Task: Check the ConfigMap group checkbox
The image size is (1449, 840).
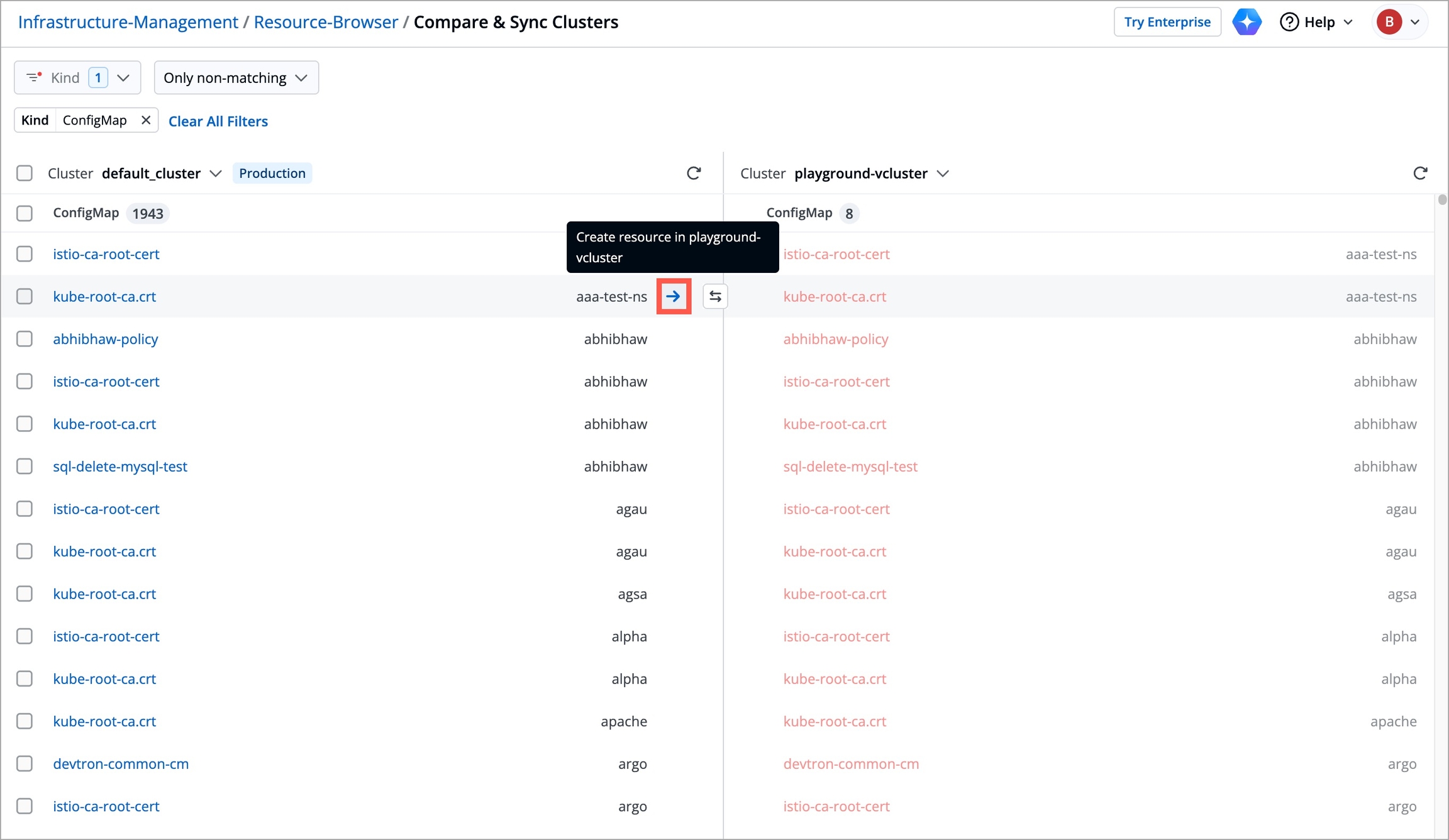Action: coord(25,213)
